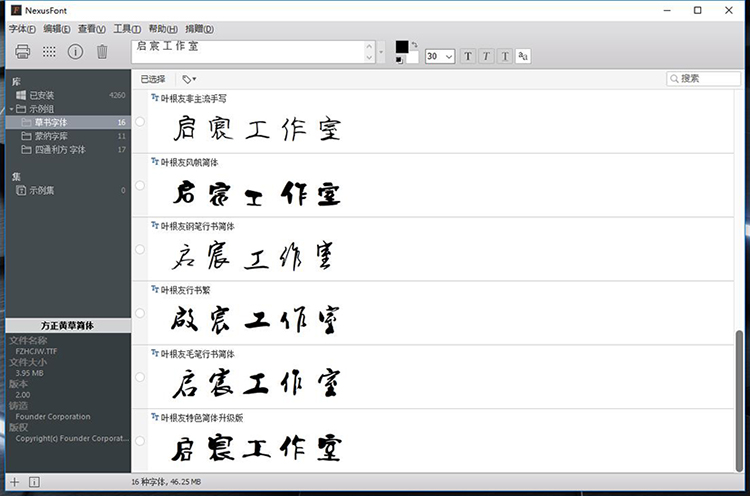Click TrueType icon of 叶根友钢笔行书简体
Screen dimensions: 750x496
154,225
